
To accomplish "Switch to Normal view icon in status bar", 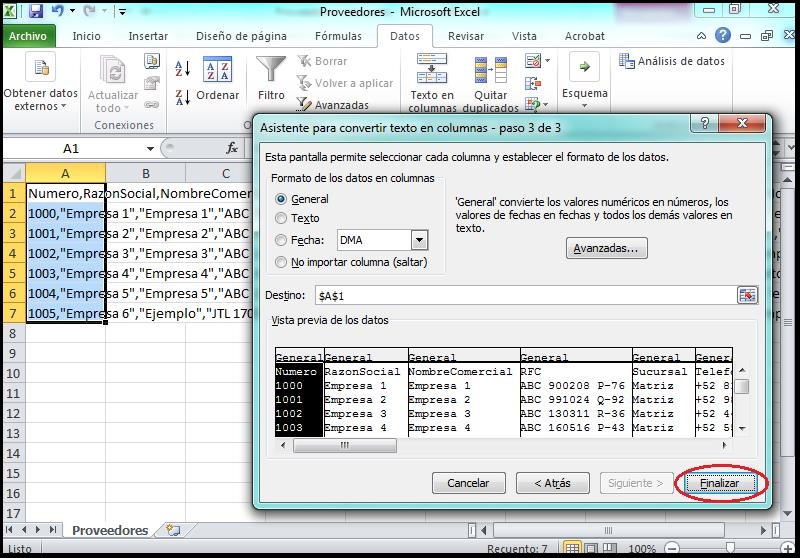I will [x=572, y=549].
